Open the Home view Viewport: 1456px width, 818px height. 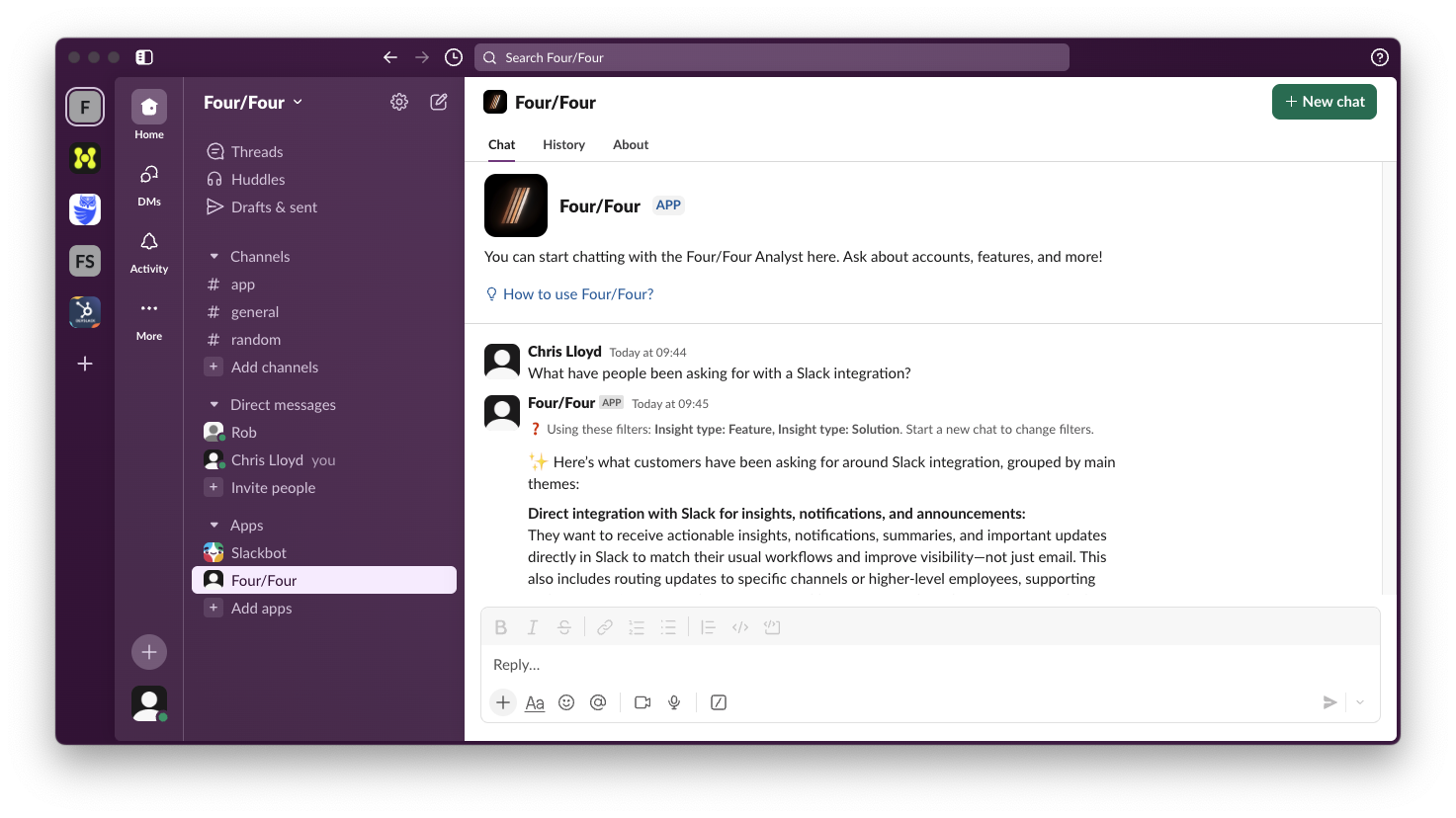click(x=149, y=115)
